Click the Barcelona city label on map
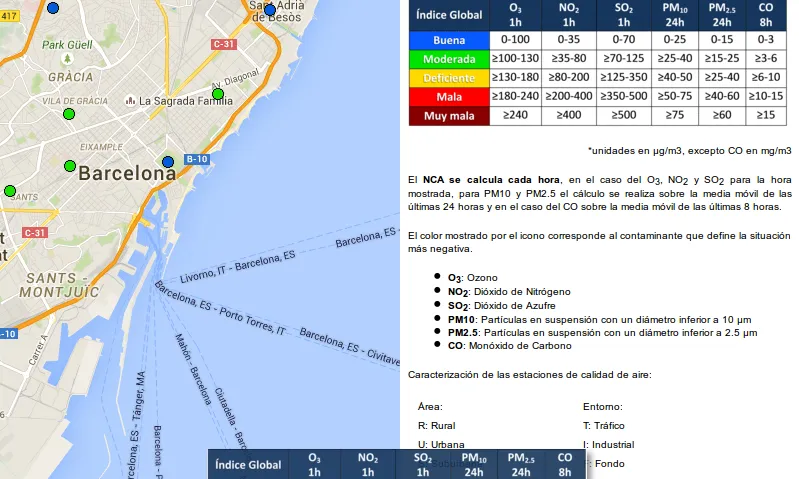The image size is (799, 479). coord(127,173)
